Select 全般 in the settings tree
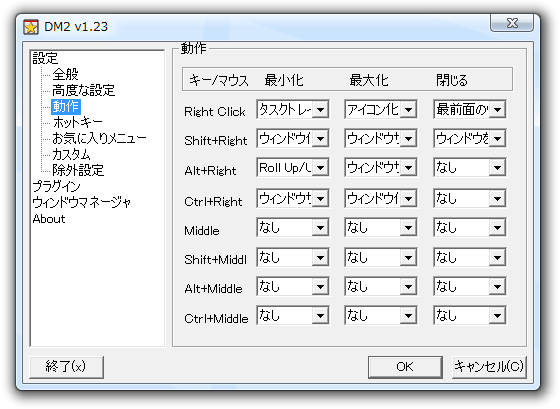Viewport: 560px width, 409px height. [65, 74]
